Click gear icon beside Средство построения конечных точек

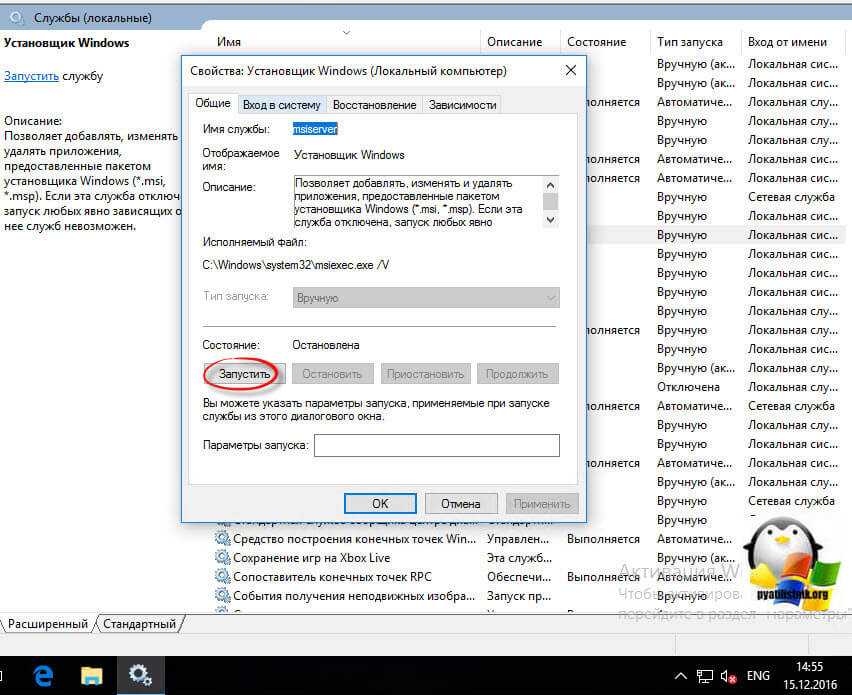coord(222,539)
